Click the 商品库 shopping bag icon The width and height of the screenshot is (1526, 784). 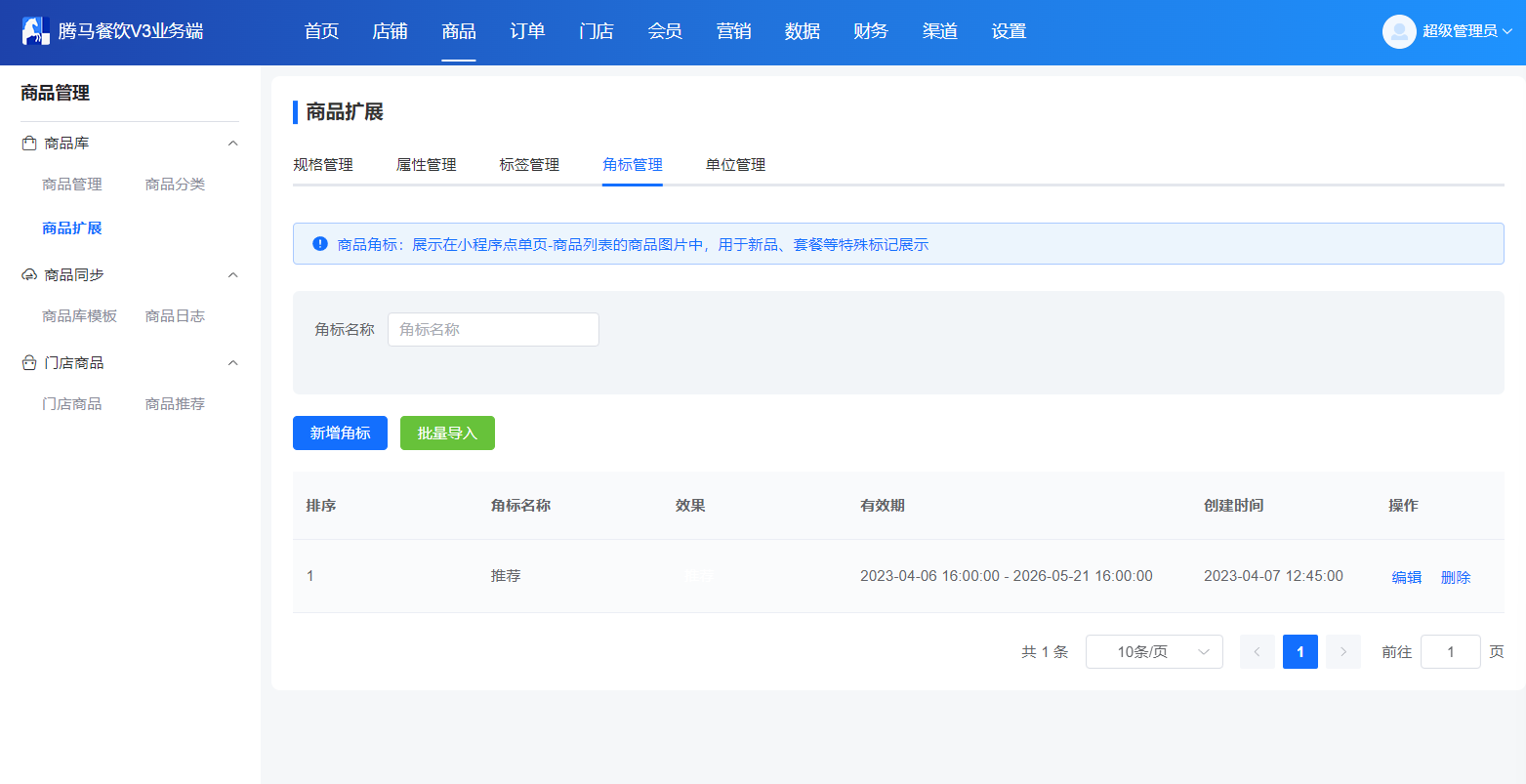click(29, 144)
